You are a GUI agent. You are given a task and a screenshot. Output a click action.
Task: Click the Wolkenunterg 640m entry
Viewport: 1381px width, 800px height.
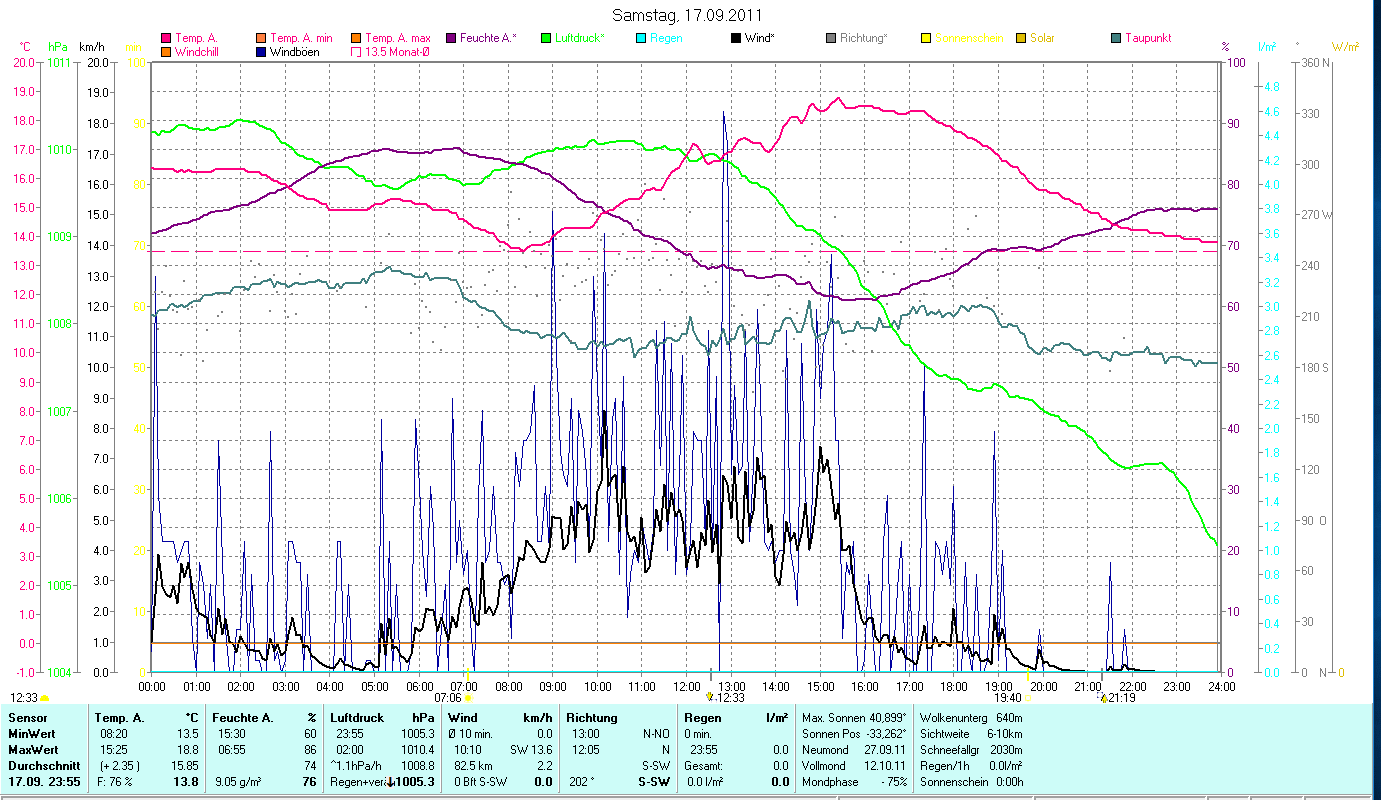[x=970, y=718]
